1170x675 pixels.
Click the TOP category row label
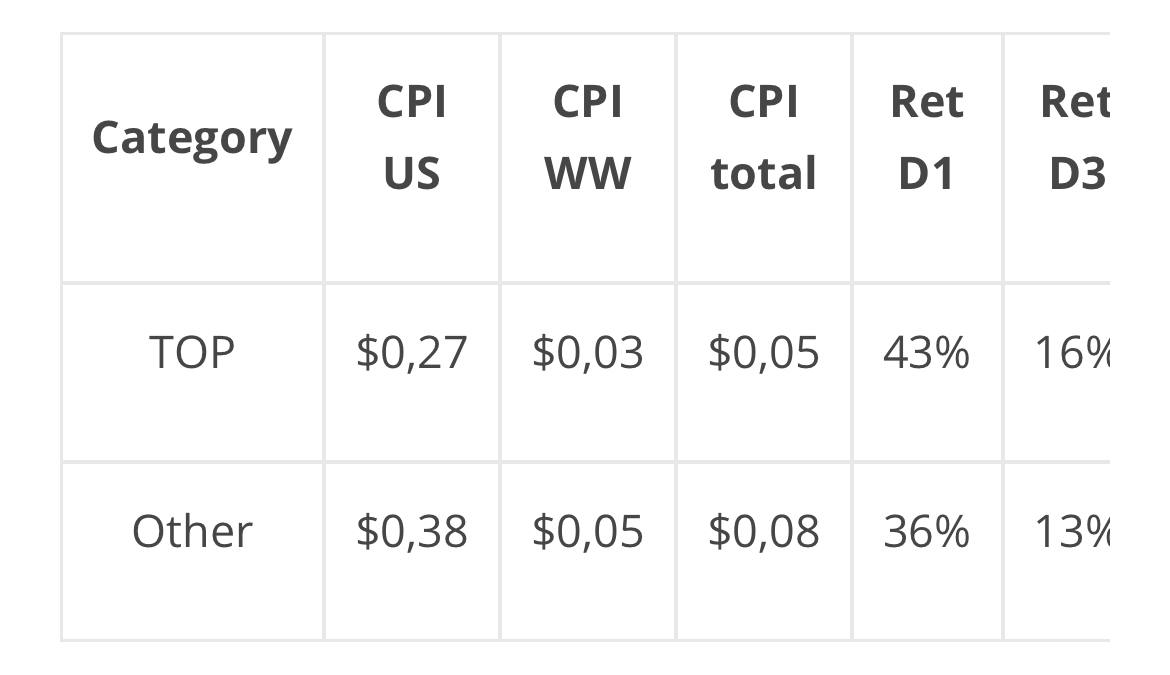pos(192,352)
